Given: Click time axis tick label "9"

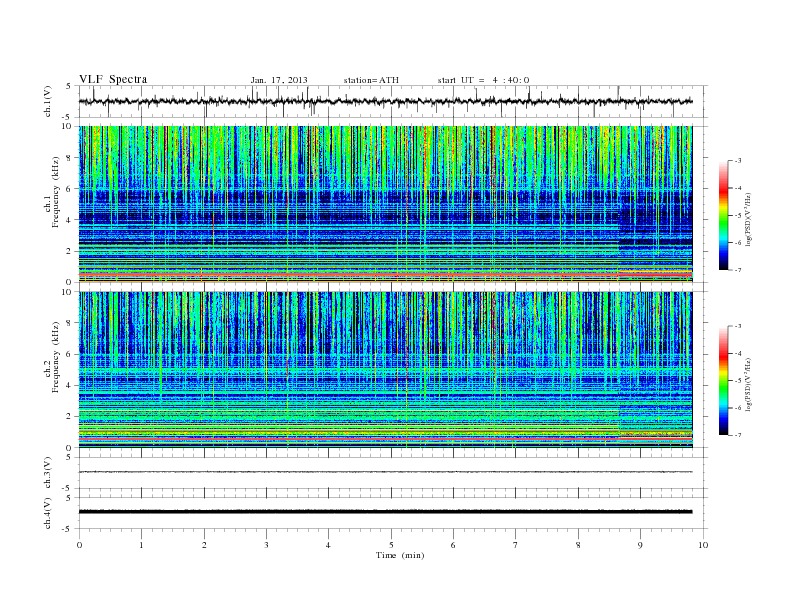Looking at the screenshot, I should [640, 545].
